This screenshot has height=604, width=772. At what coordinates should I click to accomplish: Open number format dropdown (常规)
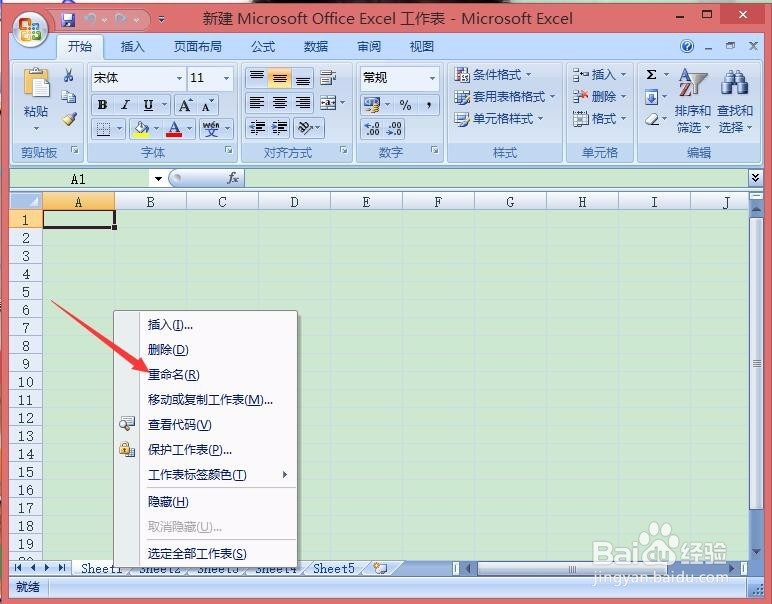point(432,78)
